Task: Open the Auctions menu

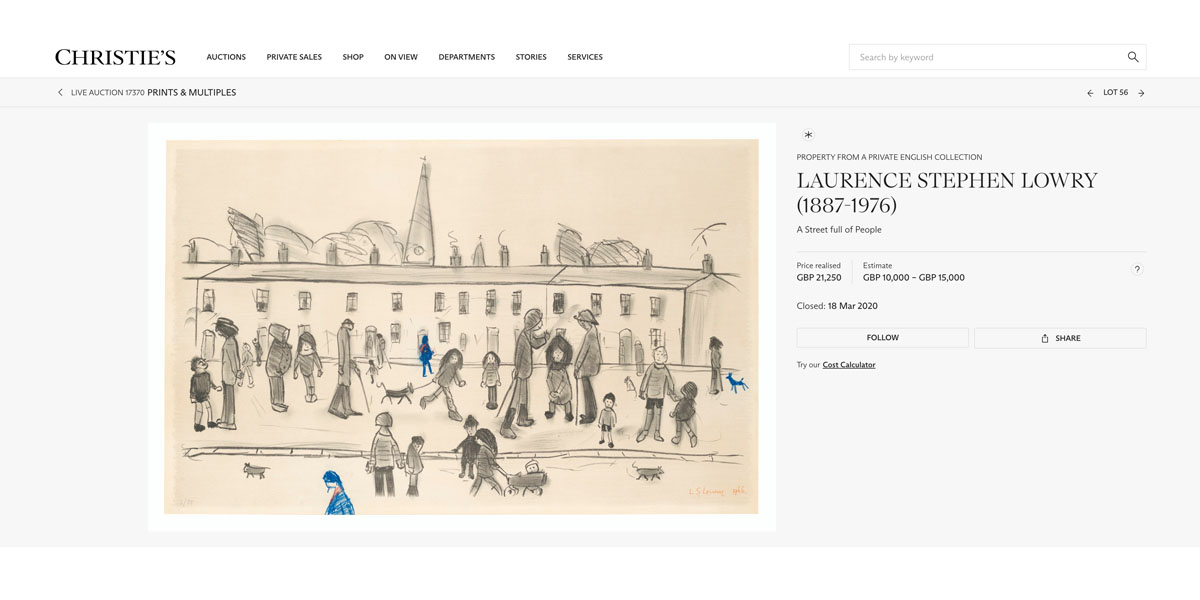Action: (x=226, y=57)
